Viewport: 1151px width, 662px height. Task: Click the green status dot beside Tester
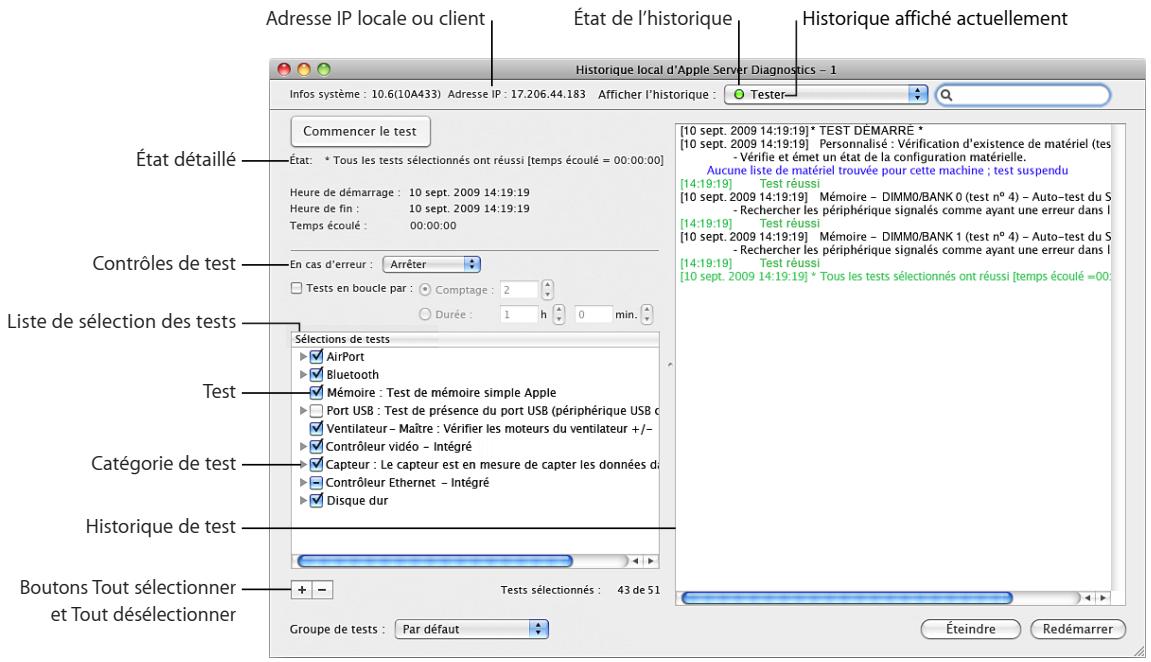pyautogui.click(x=739, y=95)
